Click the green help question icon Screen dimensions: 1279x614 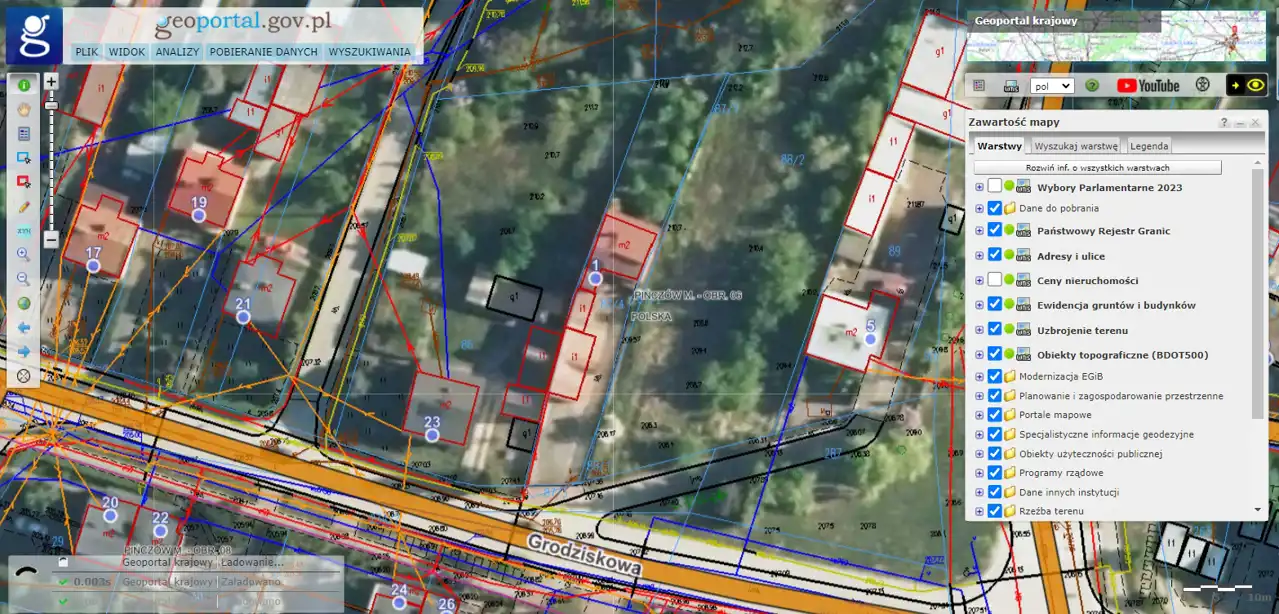point(1092,86)
